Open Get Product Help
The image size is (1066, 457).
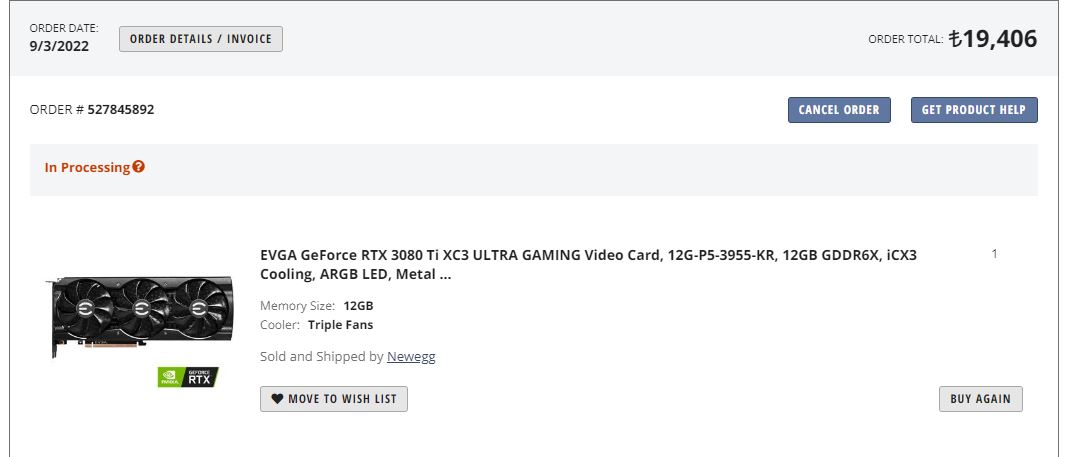pyautogui.click(x=974, y=110)
